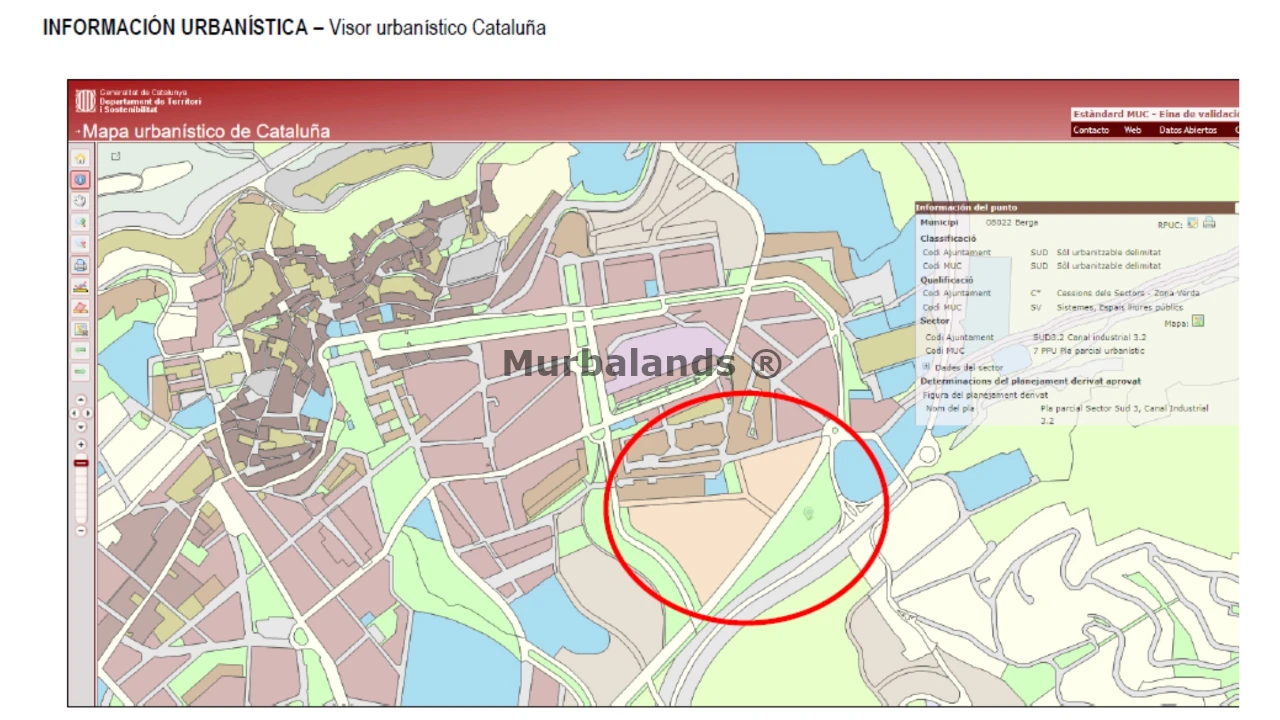Activate the pan hand tool
Viewport: 1280px width, 720px height.
click(x=81, y=201)
